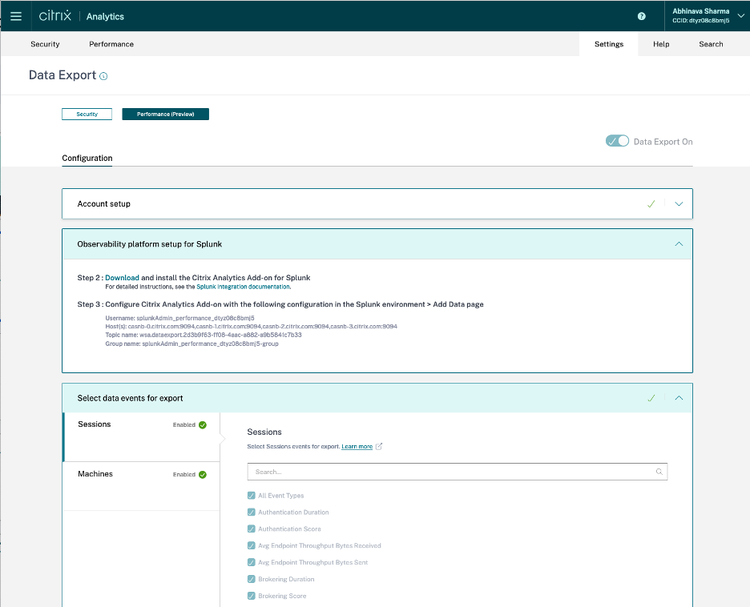Collapse the Select data events for export section
Viewport: 750px width, 607px height.
[x=679, y=398]
